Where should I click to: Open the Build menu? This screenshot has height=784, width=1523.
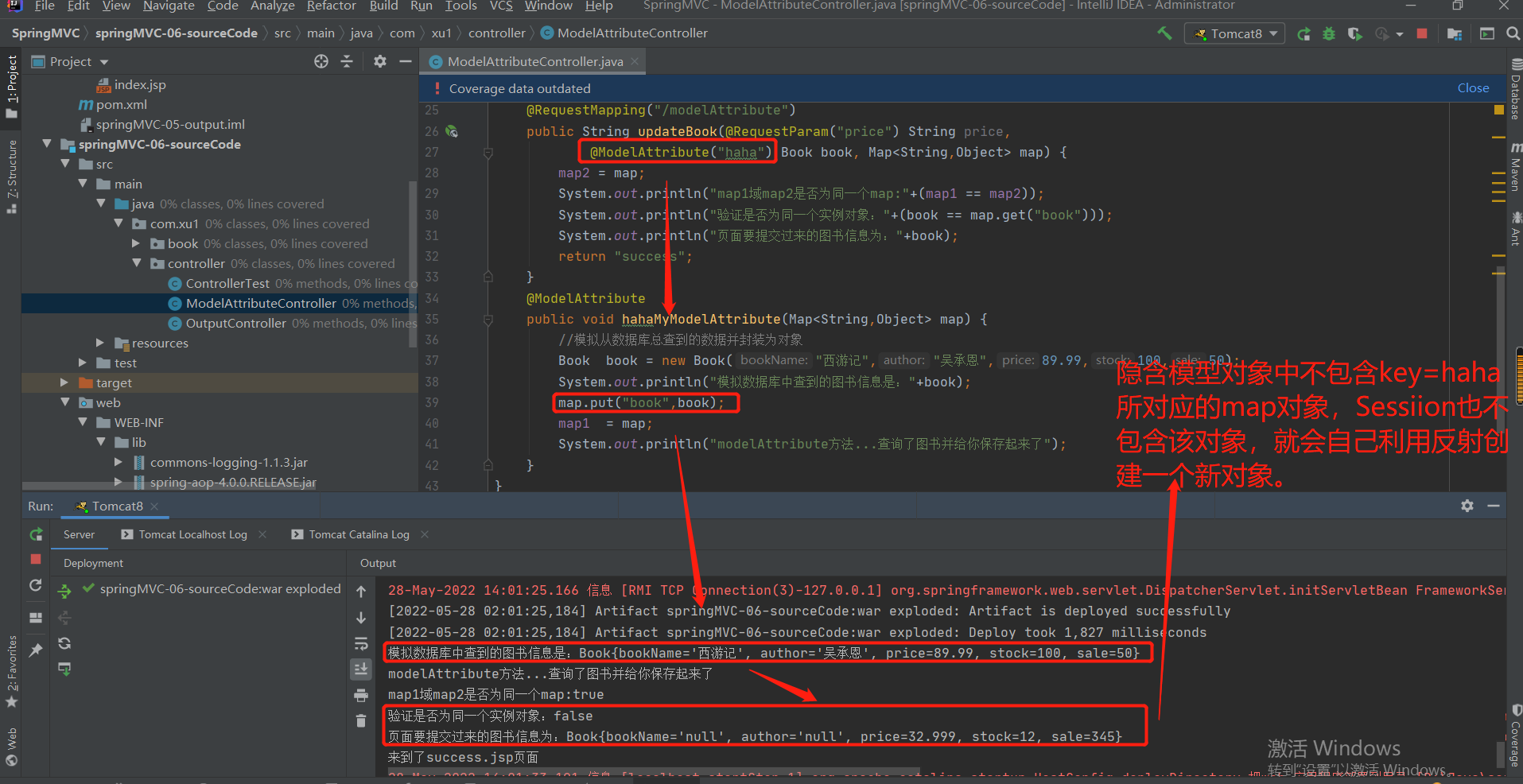click(383, 6)
